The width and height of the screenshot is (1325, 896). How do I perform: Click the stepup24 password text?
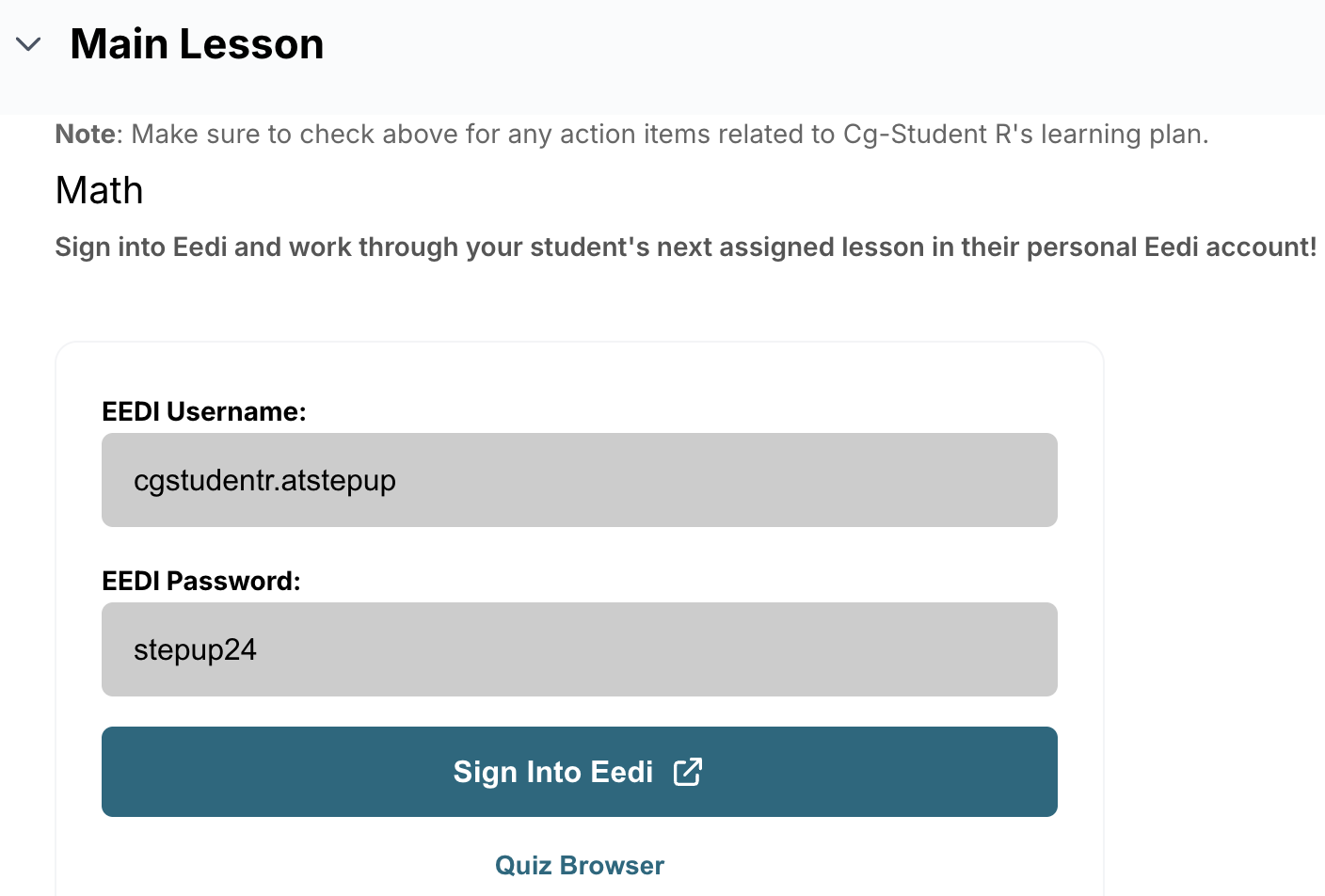tap(195, 649)
